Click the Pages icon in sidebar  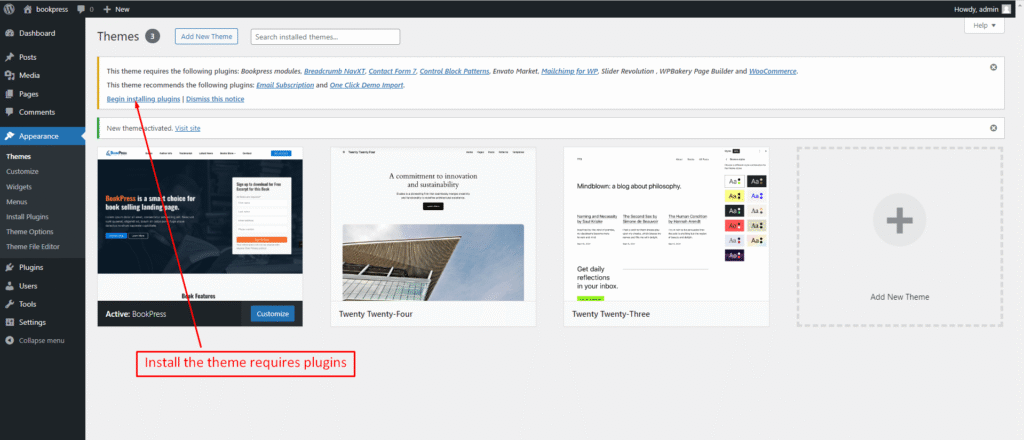coord(10,94)
